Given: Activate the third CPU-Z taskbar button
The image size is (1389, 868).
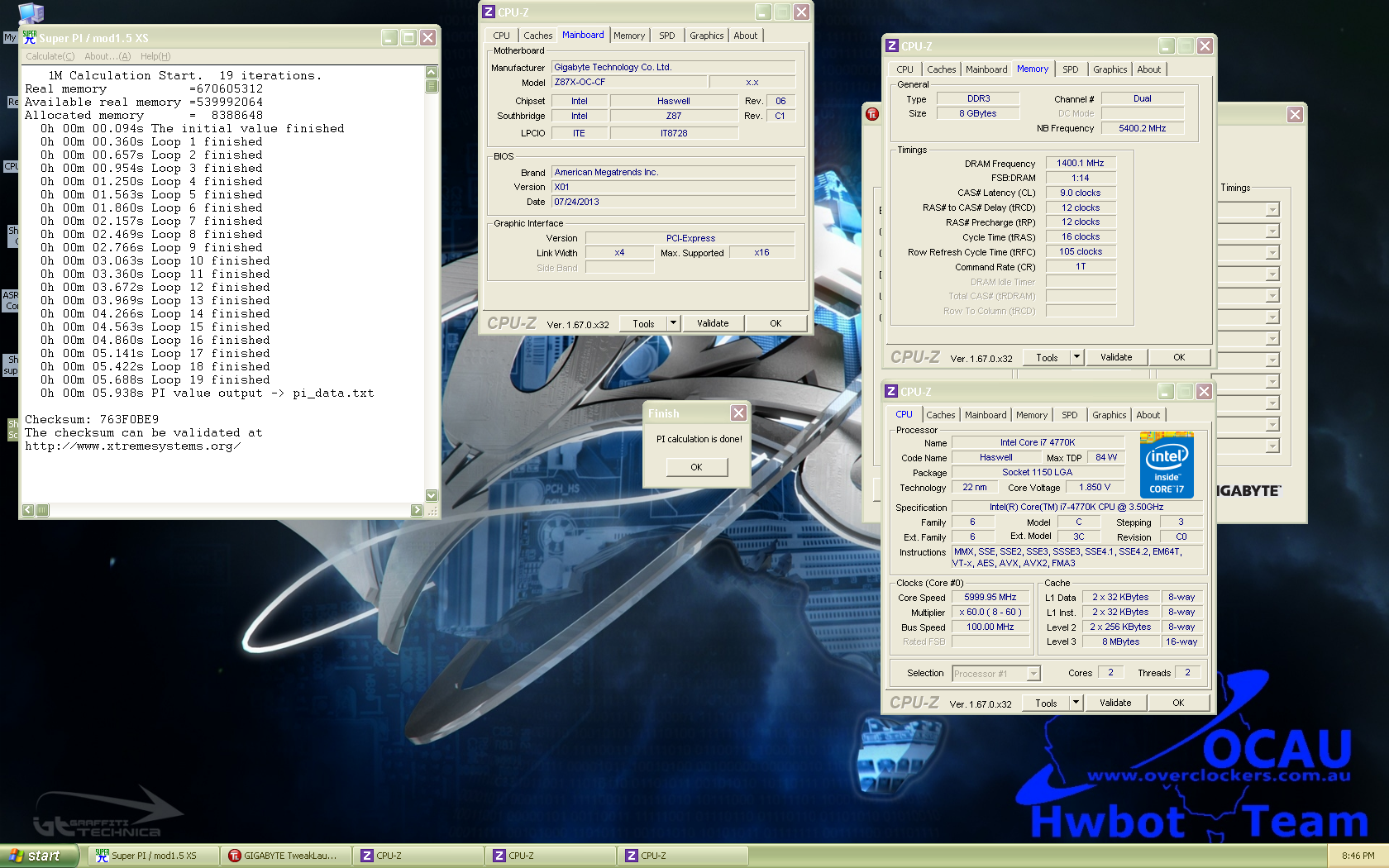Looking at the screenshot, I should pos(682,856).
